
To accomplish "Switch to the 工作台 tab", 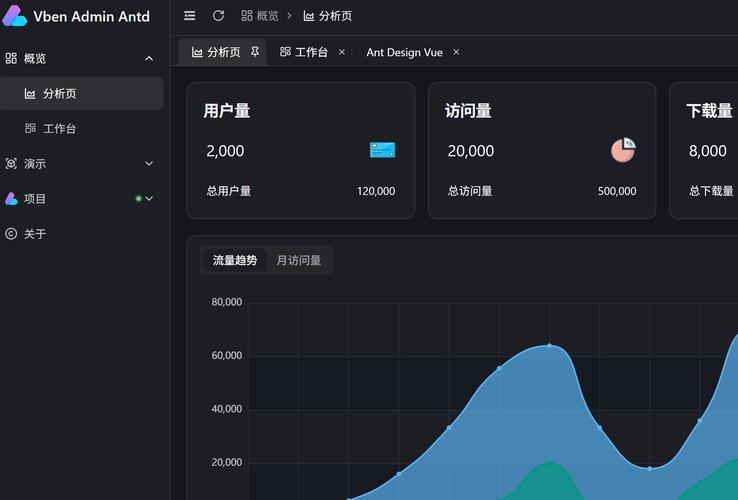I will click(x=311, y=52).
